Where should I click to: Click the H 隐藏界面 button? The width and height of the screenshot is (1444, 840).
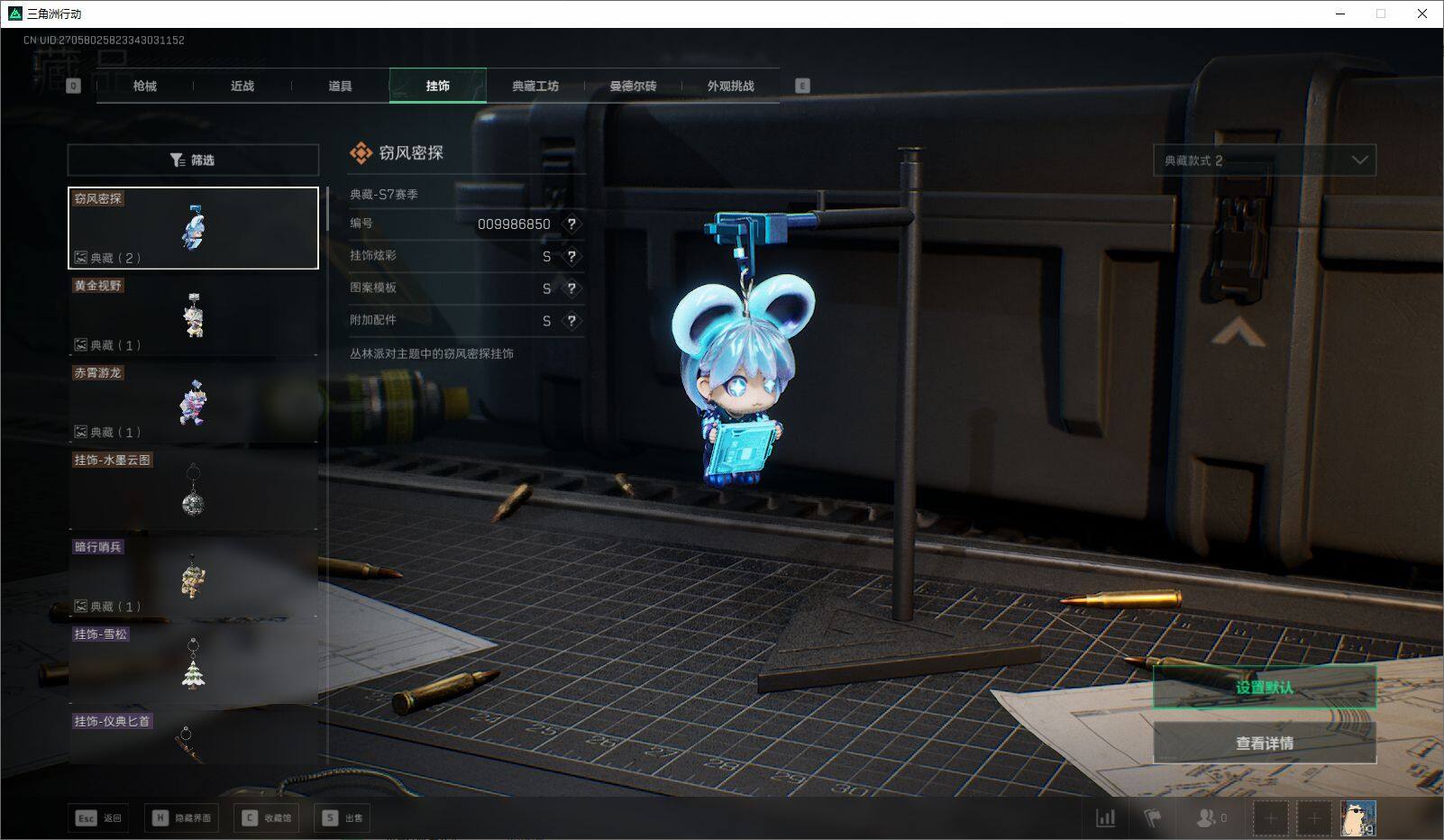pyautogui.click(x=181, y=818)
